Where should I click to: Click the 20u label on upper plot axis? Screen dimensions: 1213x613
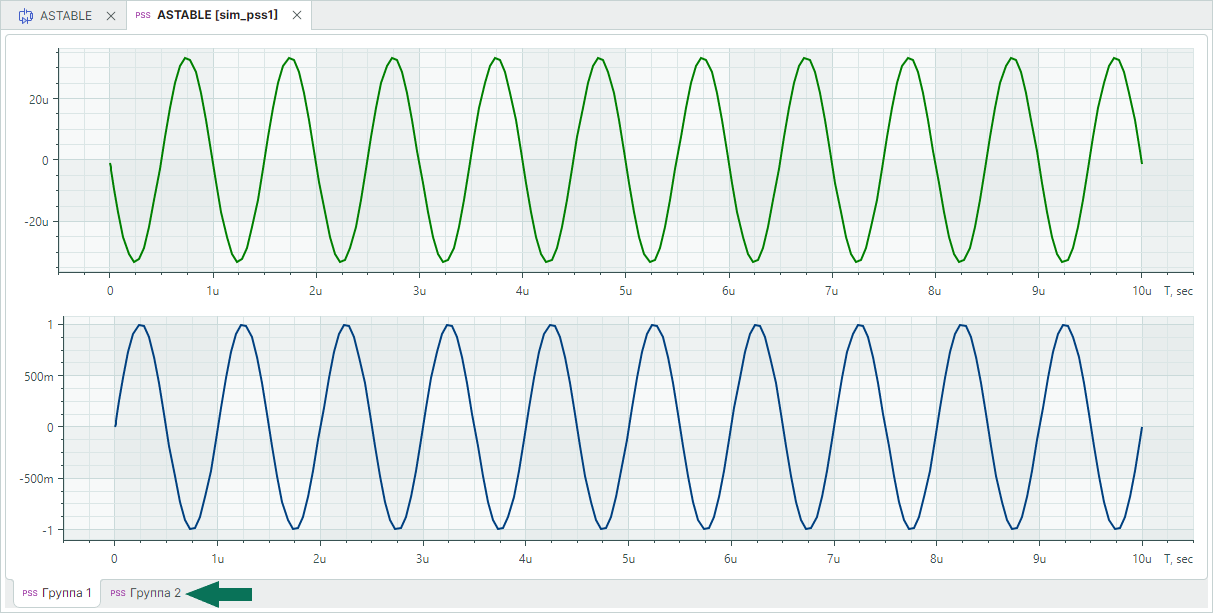[37, 99]
